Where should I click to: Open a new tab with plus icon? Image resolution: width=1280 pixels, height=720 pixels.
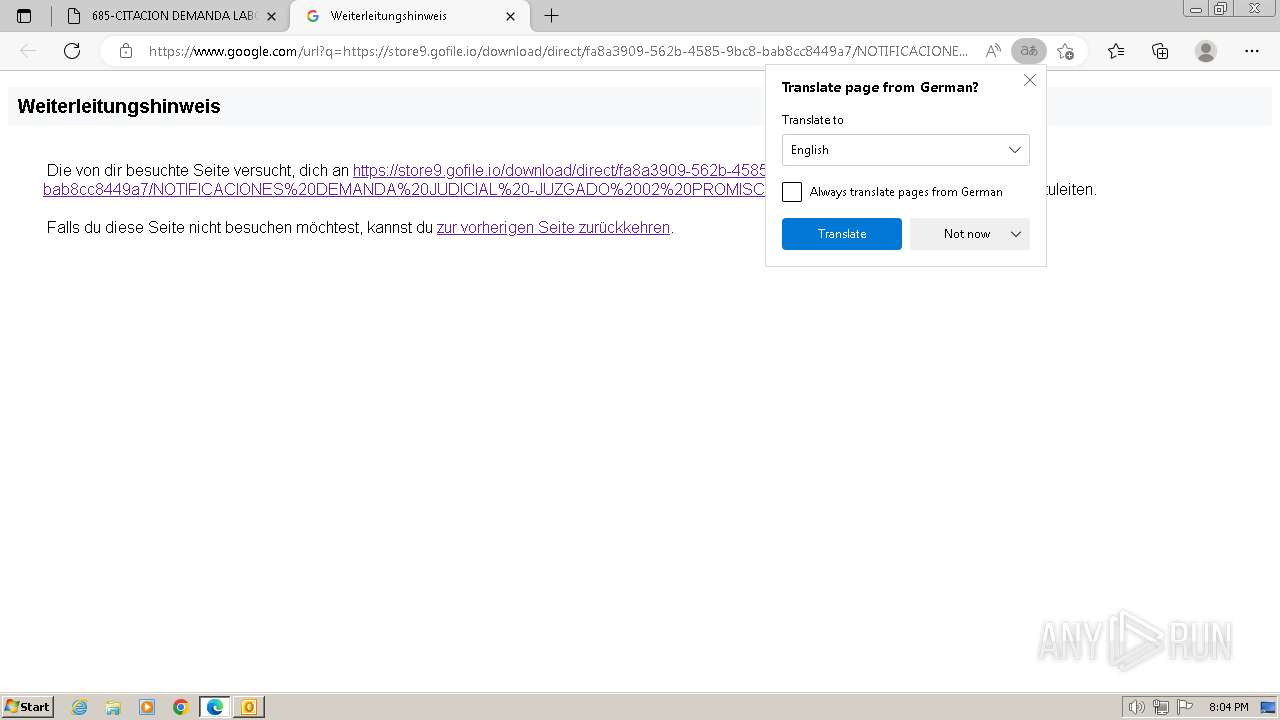click(x=551, y=16)
